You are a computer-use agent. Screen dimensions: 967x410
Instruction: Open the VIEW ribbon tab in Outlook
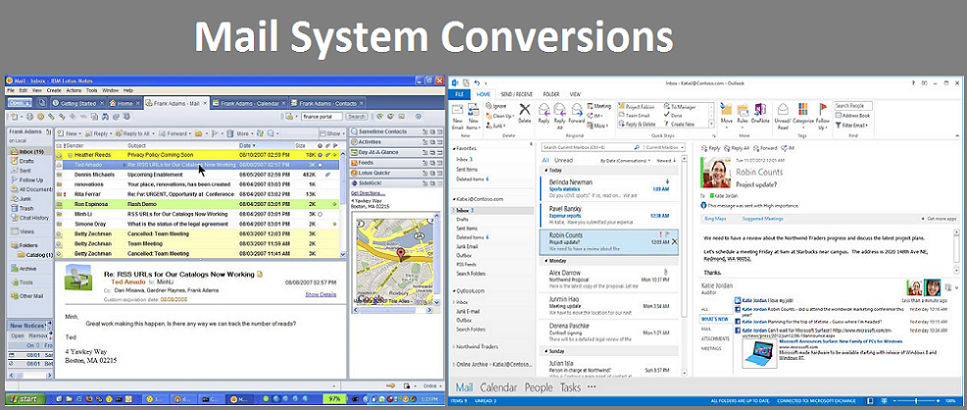coord(575,94)
